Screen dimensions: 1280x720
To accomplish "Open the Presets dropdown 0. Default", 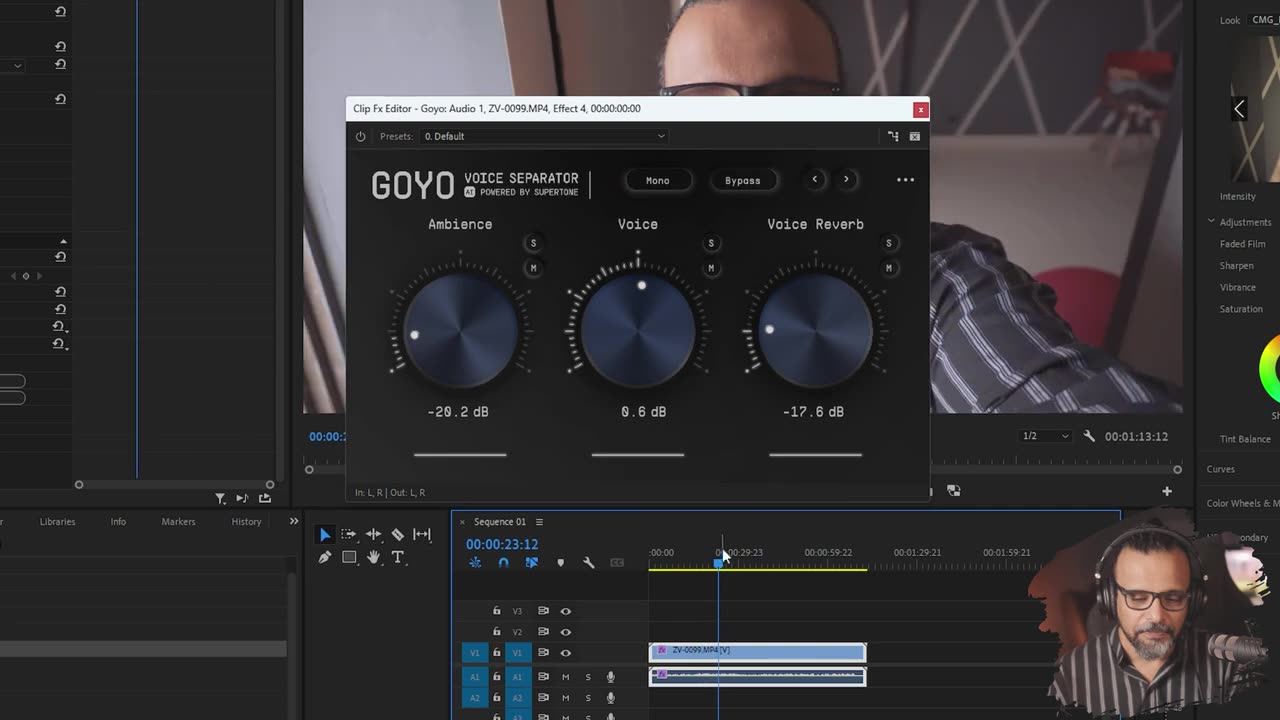I will (543, 136).
